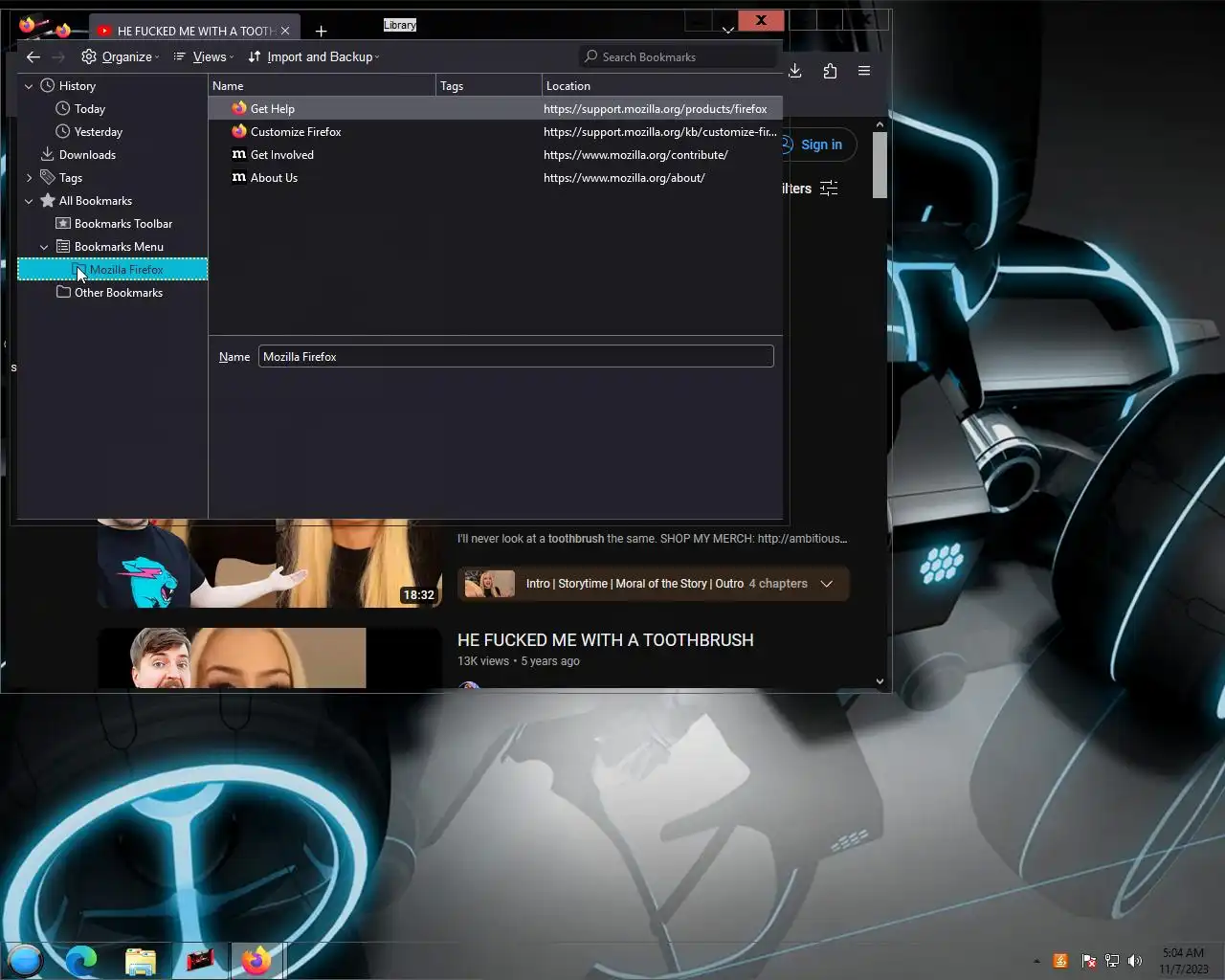The image size is (1225, 980).
Task: Select Yesterday under History
Action: pyautogui.click(x=99, y=132)
